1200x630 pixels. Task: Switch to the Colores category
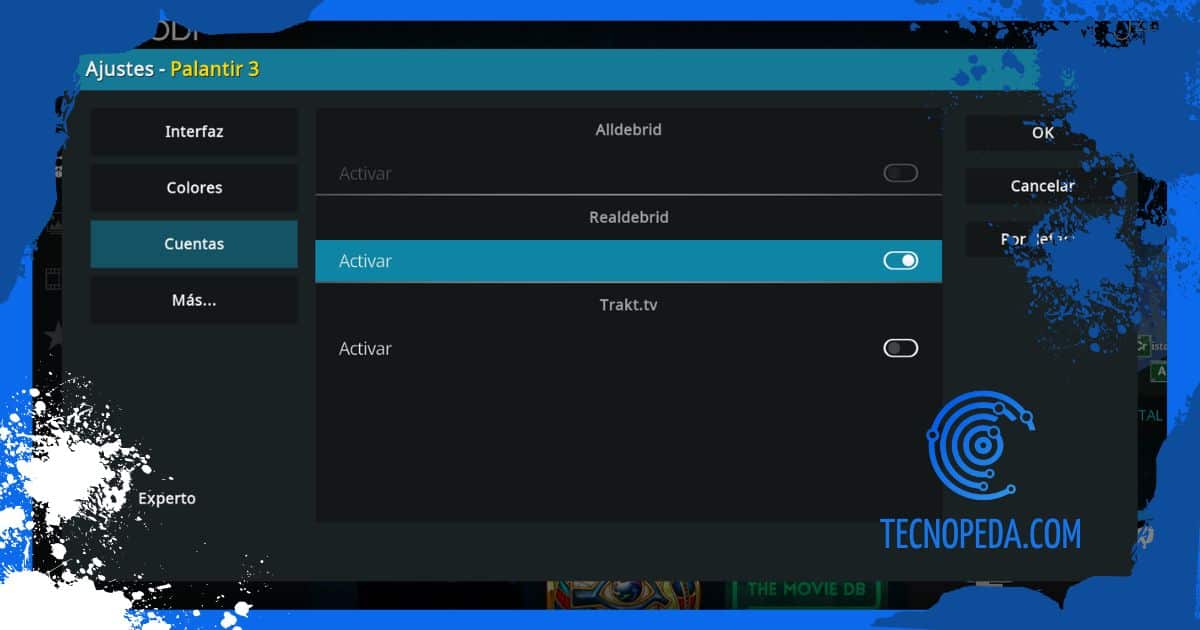pos(194,187)
